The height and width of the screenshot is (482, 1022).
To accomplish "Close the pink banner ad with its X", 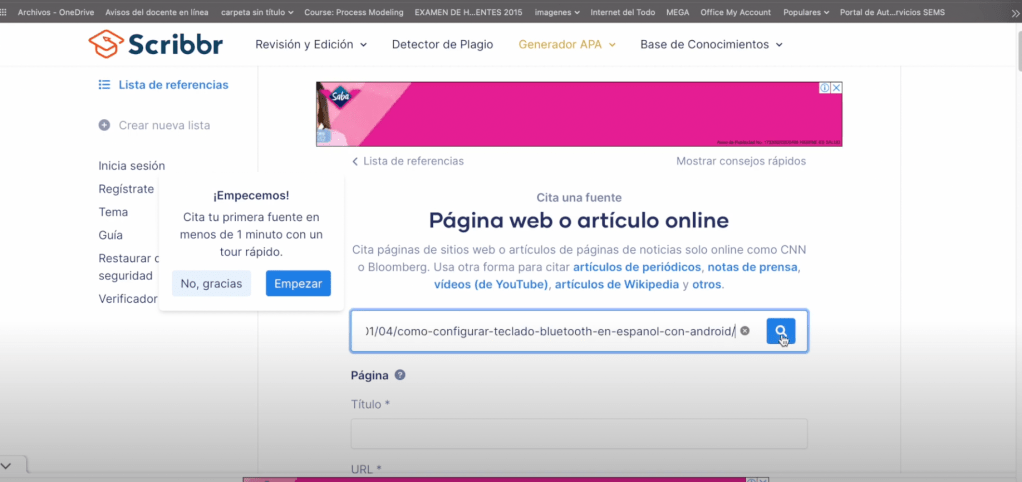I will pyautogui.click(x=836, y=88).
